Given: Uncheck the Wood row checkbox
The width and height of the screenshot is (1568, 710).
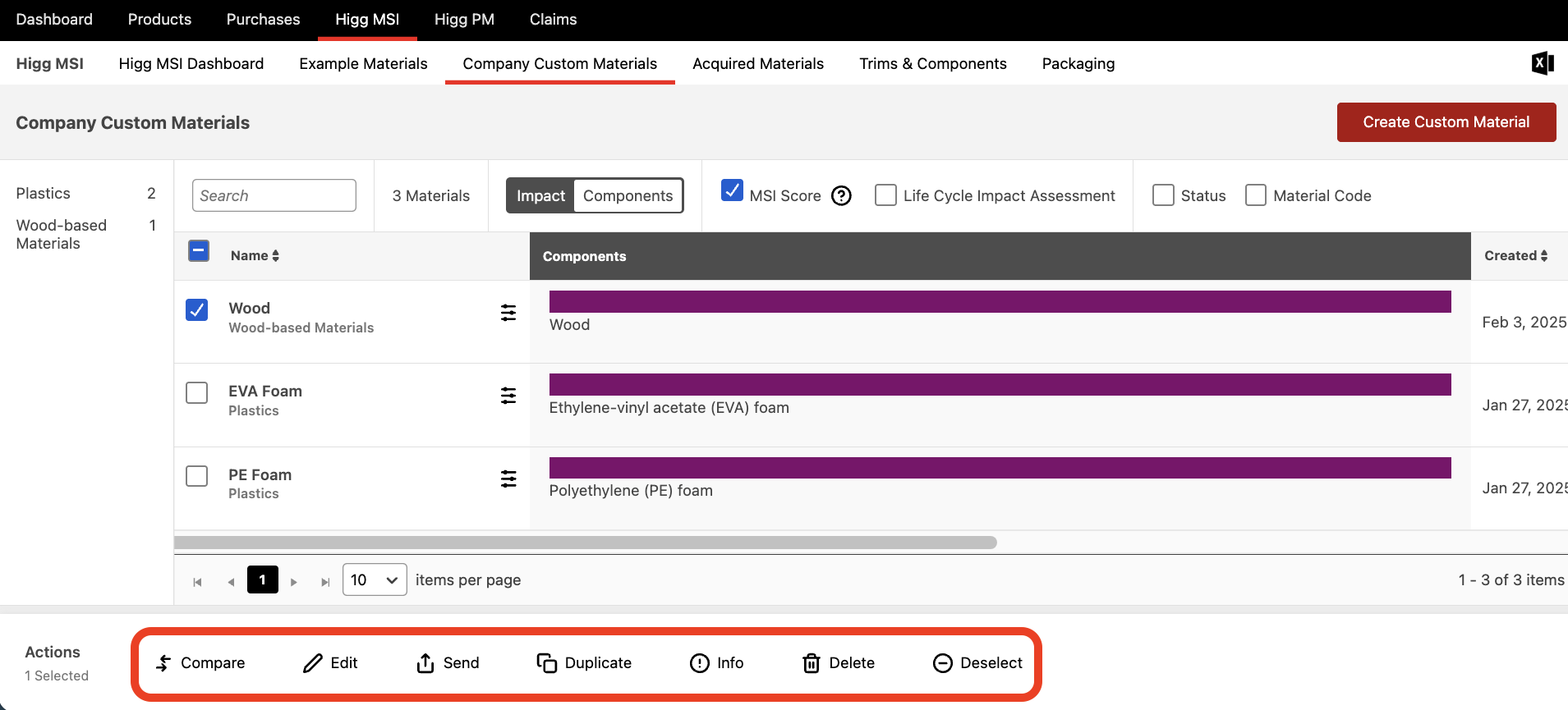Looking at the screenshot, I should [197, 309].
